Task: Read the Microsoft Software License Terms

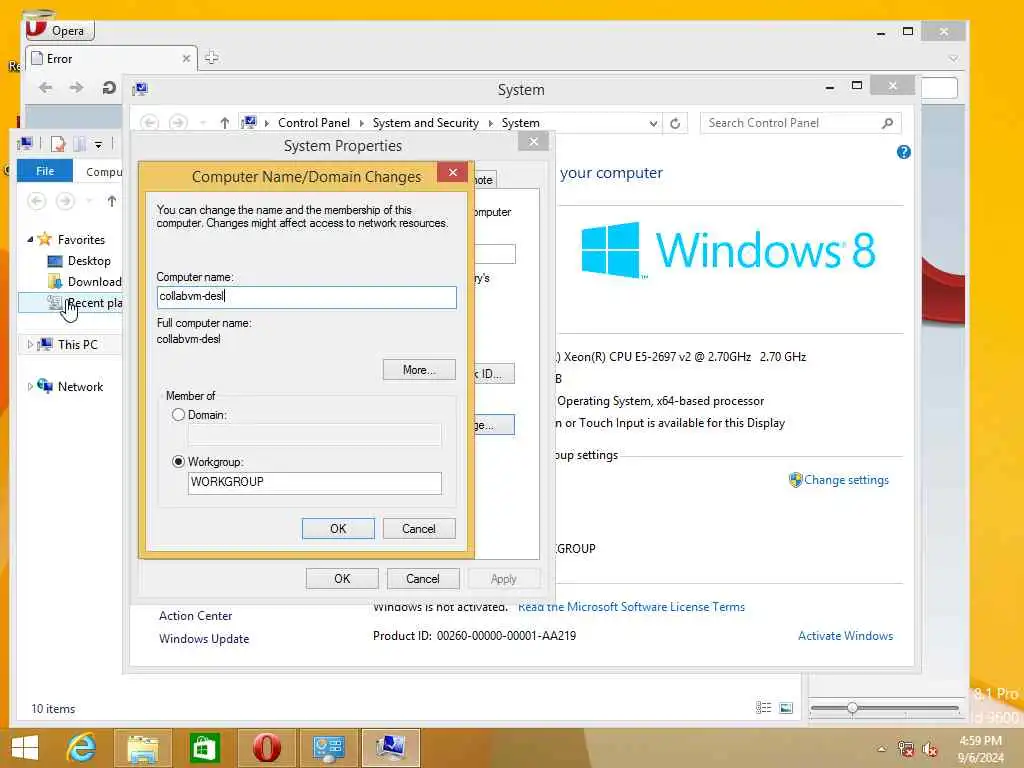Action: point(632,607)
